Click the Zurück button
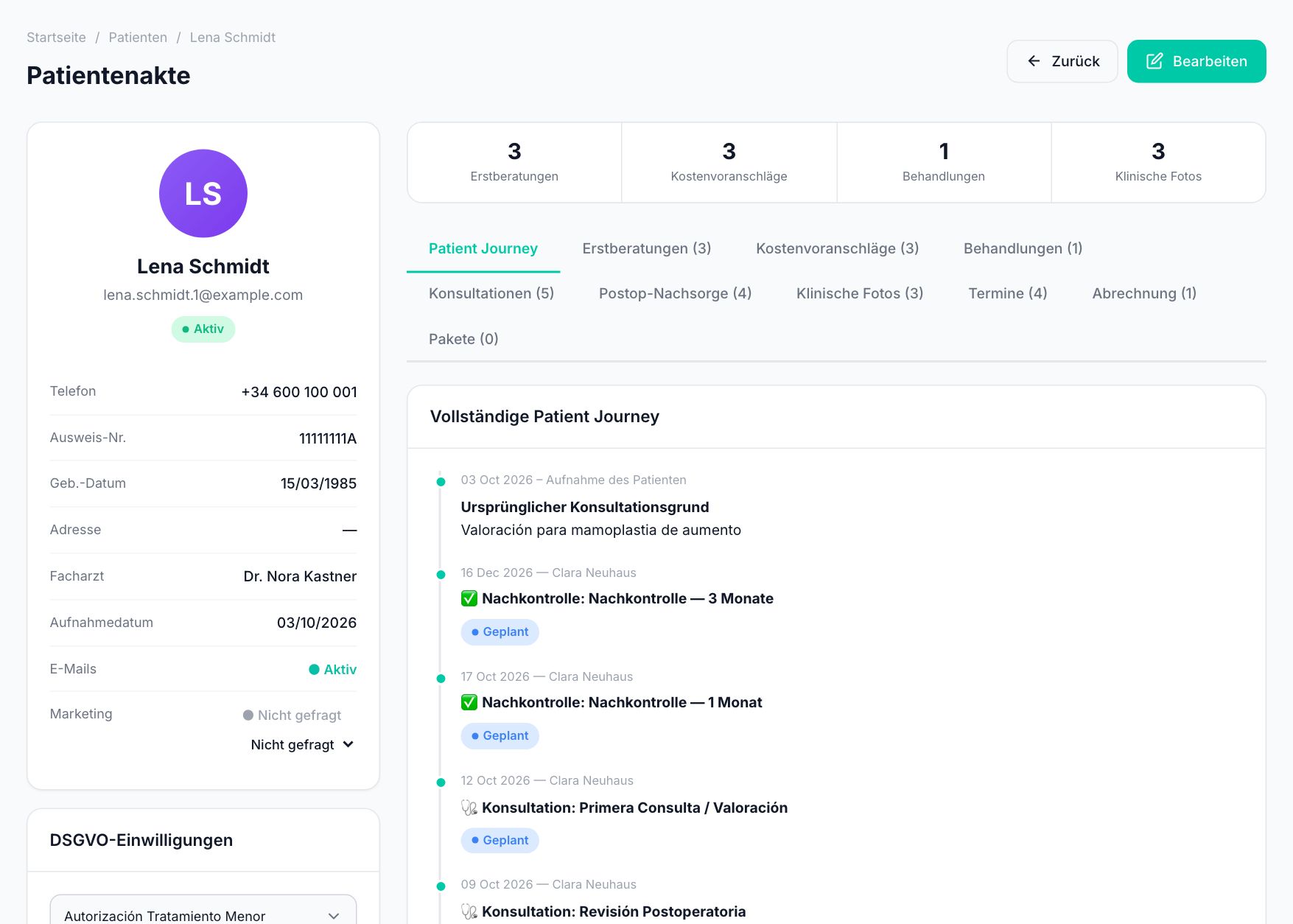 (1062, 61)
